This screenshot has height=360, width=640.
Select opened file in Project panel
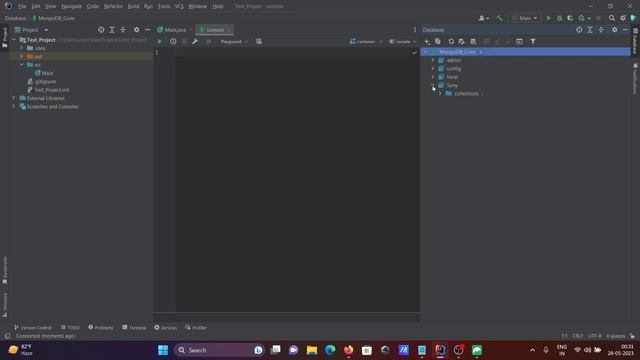tap(101, 30)
